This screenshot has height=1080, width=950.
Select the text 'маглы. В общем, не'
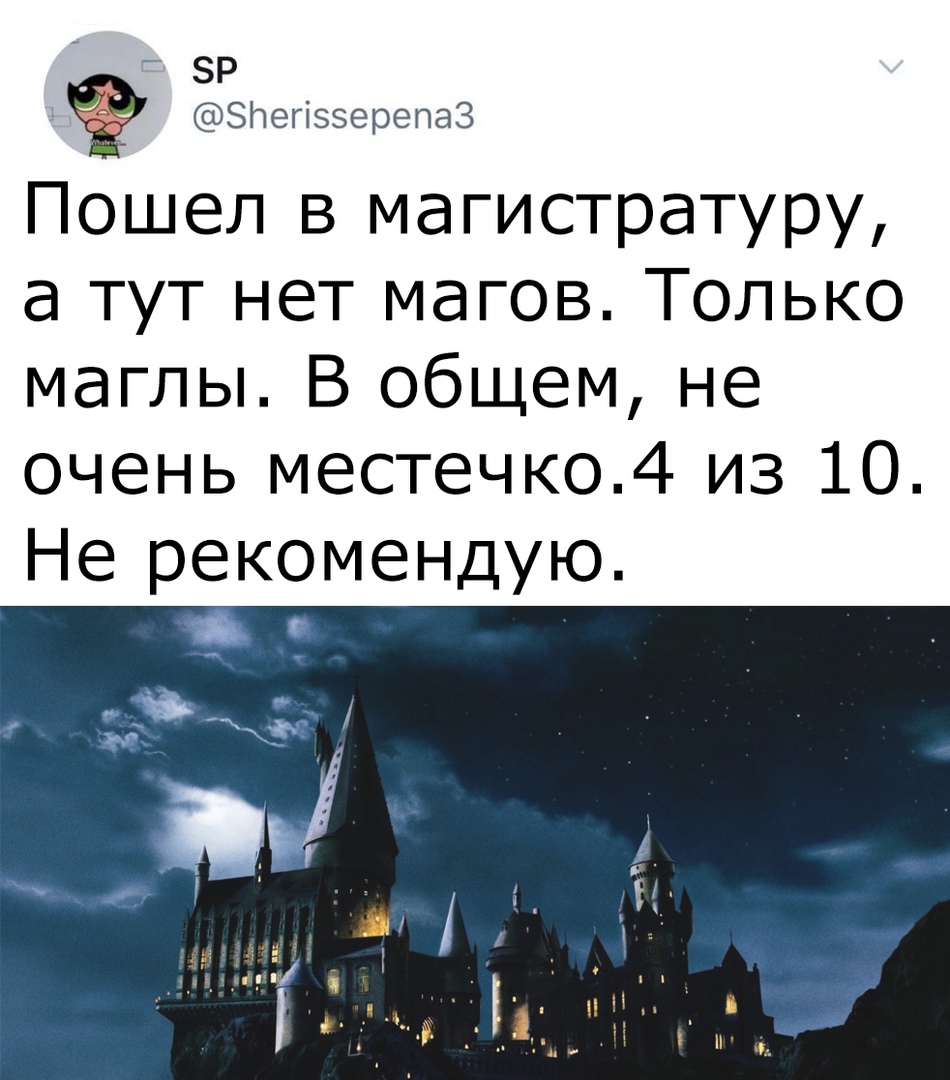[391, 384]
